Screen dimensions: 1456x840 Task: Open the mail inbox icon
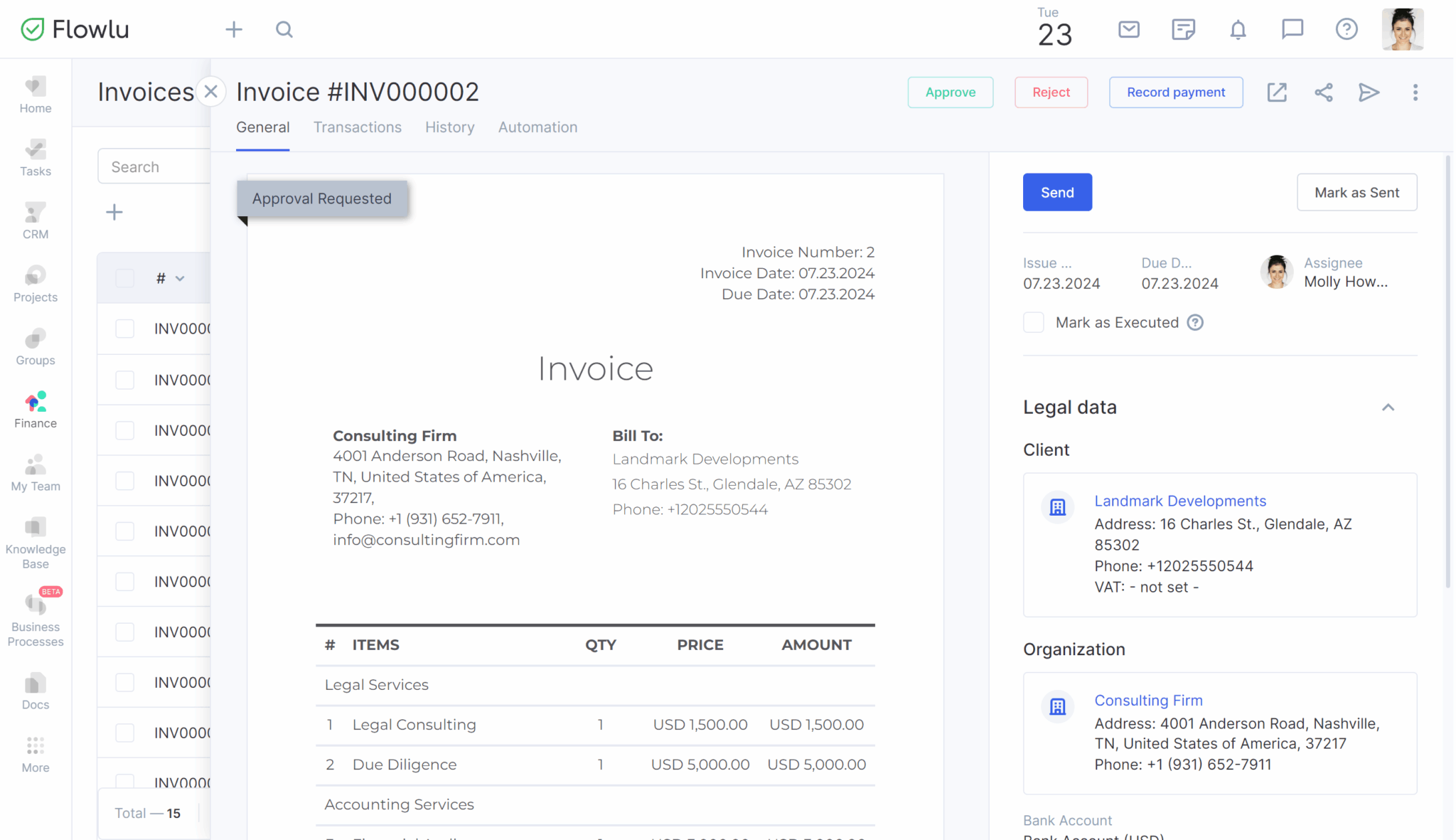pyautogui.click(x=1128, y=29)
